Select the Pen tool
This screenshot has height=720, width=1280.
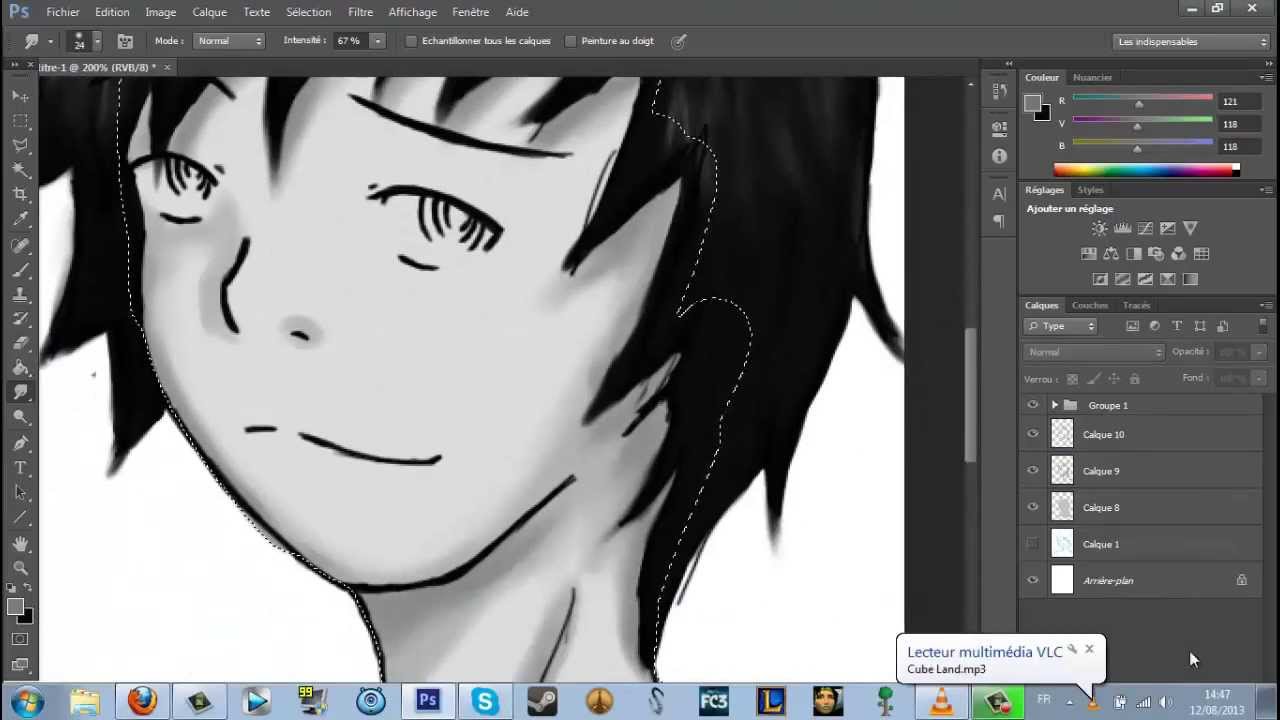pos(20,443)
